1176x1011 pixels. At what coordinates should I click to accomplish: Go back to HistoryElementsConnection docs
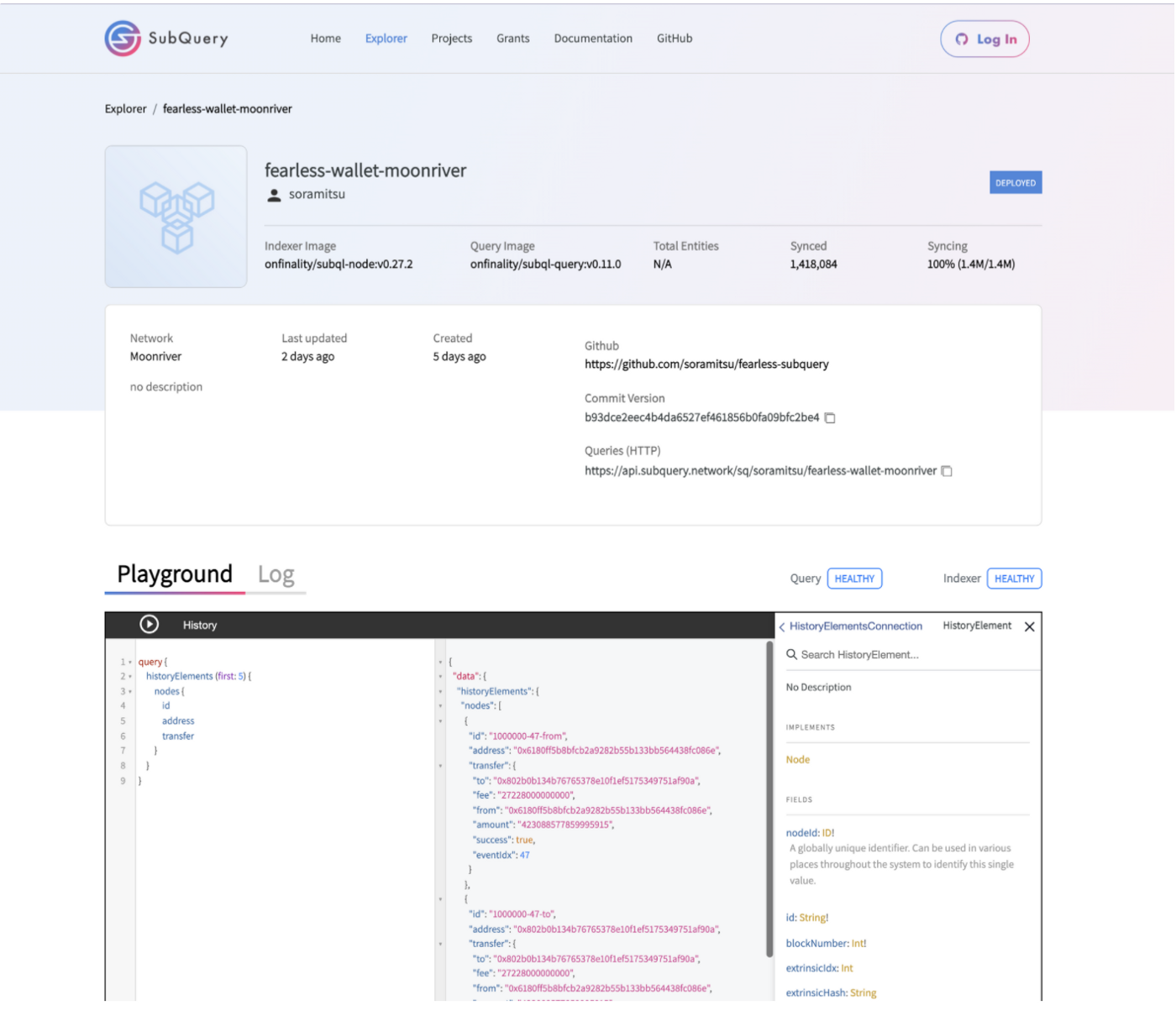pyautogui.click(x=850, y=626)
